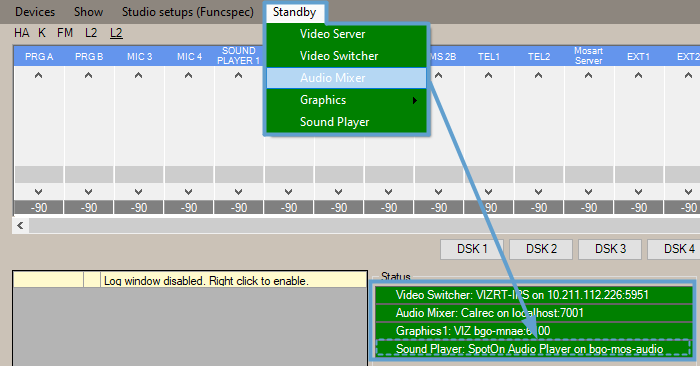Click the DSK 4 button
The height and width of the screenshot is (366, 700).
pyautogui.click(x=674, y=249)
